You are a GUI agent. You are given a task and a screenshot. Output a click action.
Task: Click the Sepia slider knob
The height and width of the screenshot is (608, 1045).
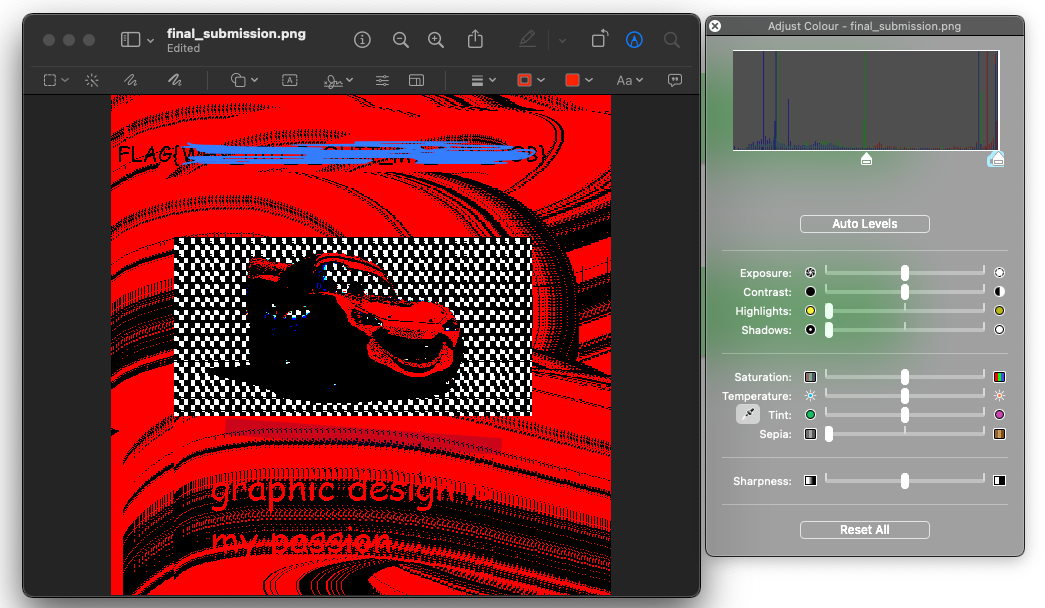[829, 434]
